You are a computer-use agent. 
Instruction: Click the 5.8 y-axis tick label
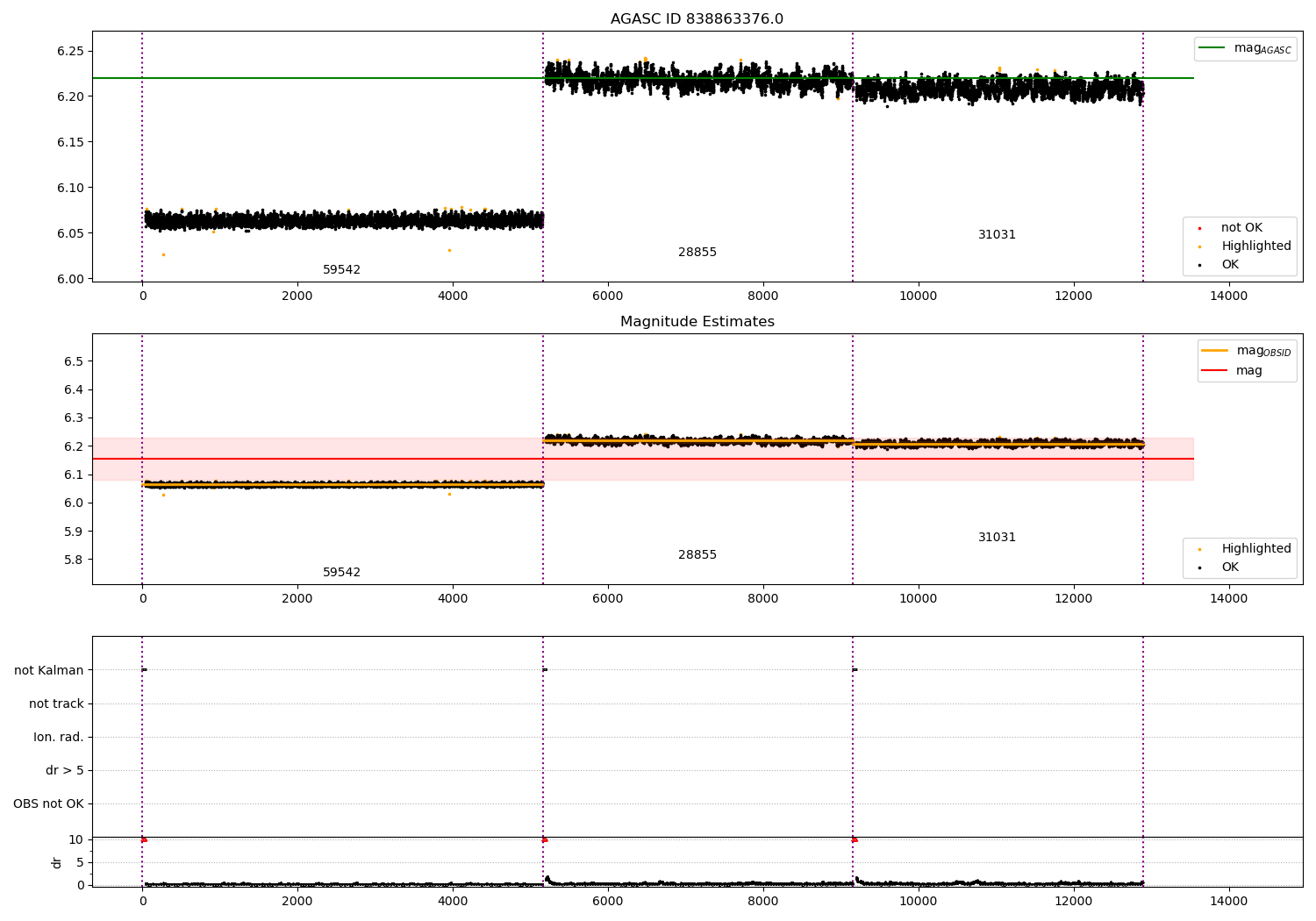[74, 560]
